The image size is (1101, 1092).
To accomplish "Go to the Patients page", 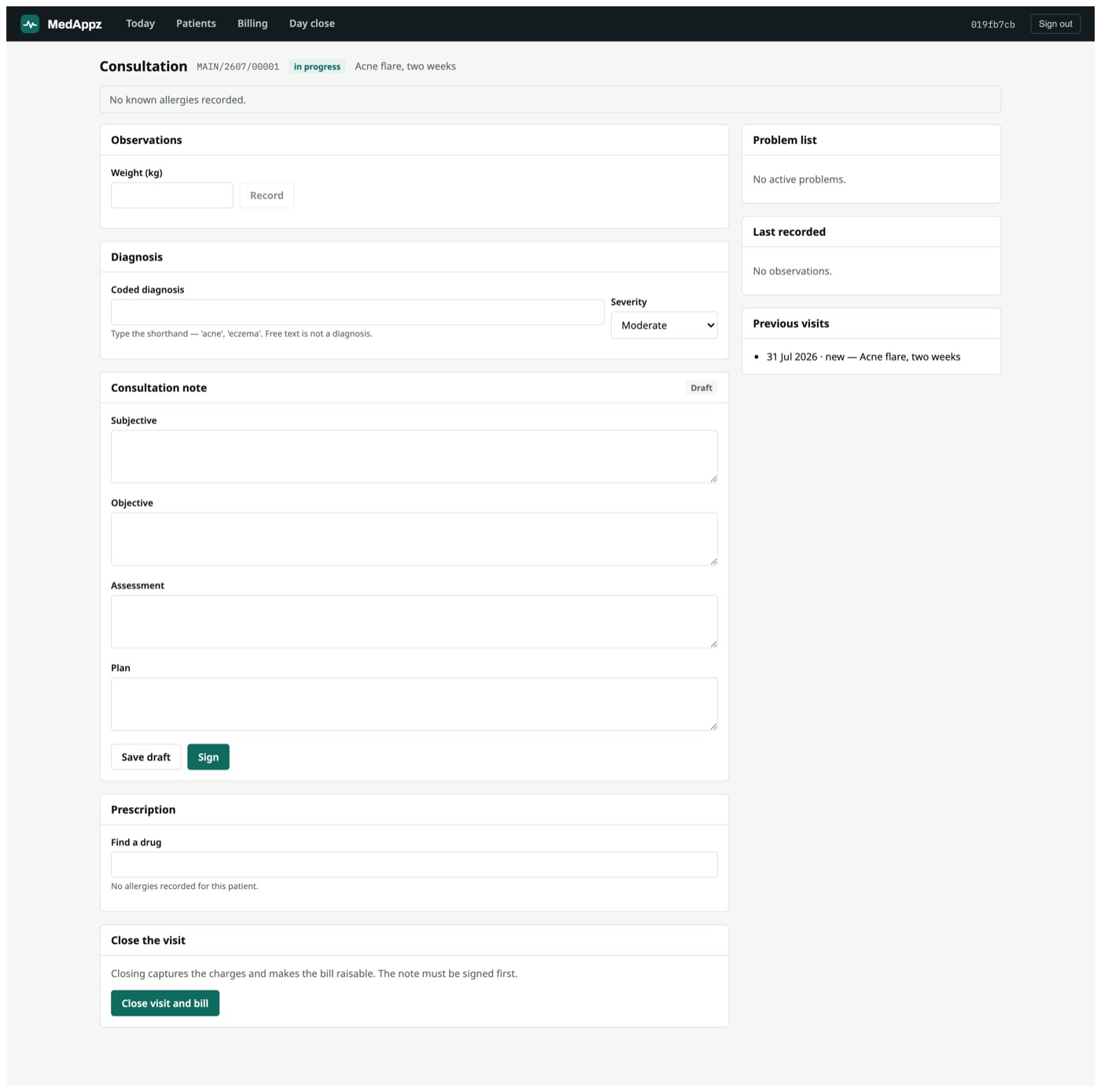I will 196,24.
